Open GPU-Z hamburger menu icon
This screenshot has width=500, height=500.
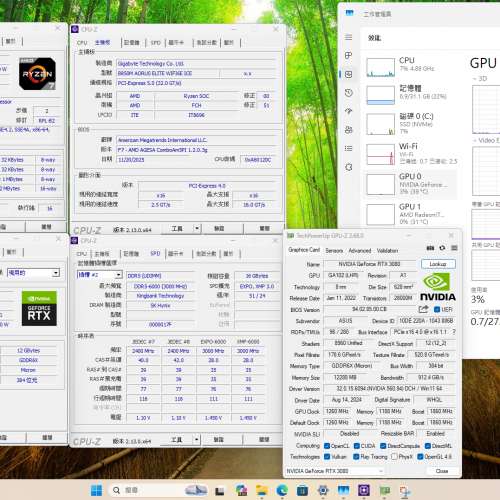coord(454,248)
